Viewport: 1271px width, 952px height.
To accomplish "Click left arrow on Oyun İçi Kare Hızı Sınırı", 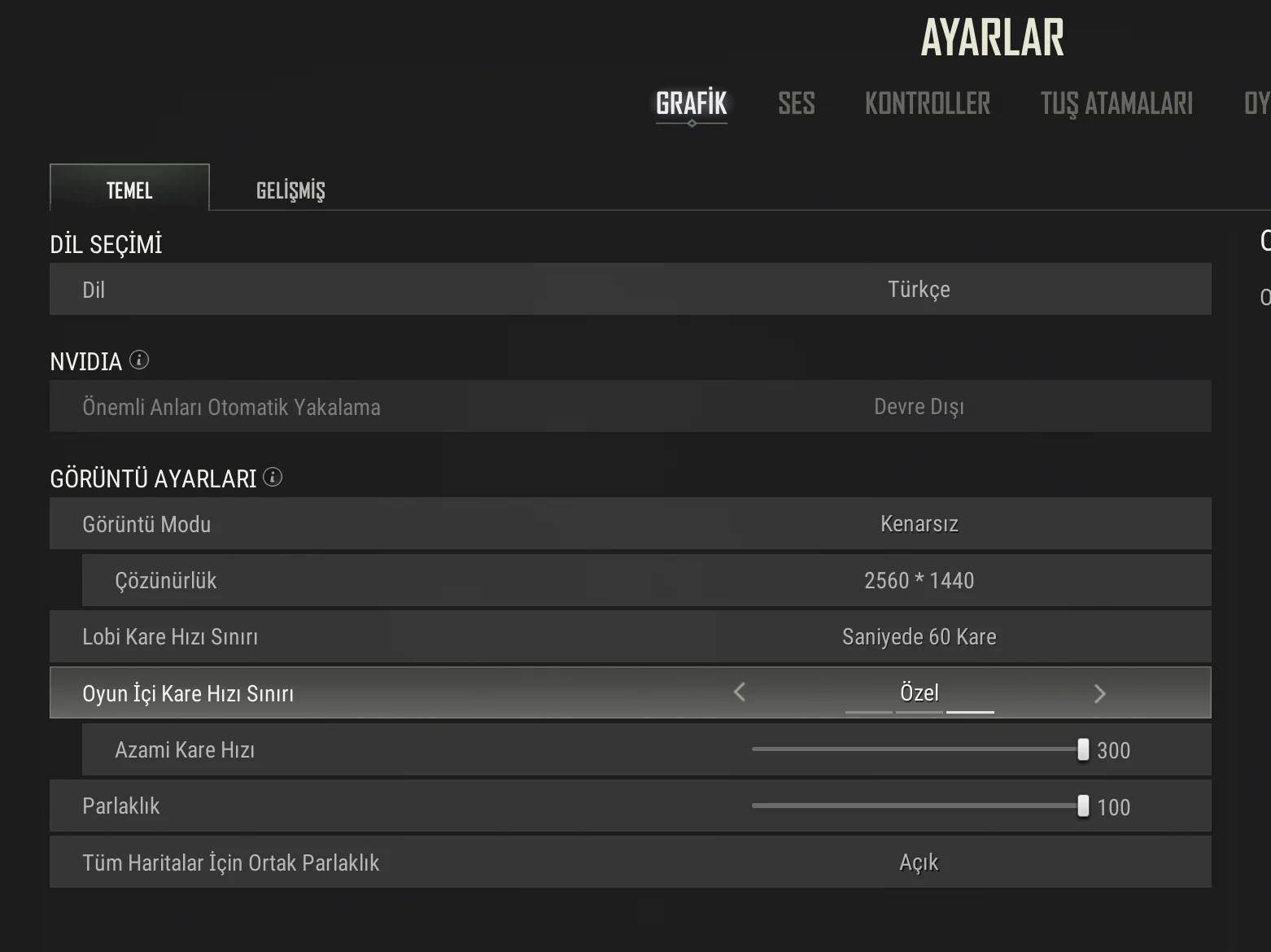I will pyautogui.click(x=740, y=692).
